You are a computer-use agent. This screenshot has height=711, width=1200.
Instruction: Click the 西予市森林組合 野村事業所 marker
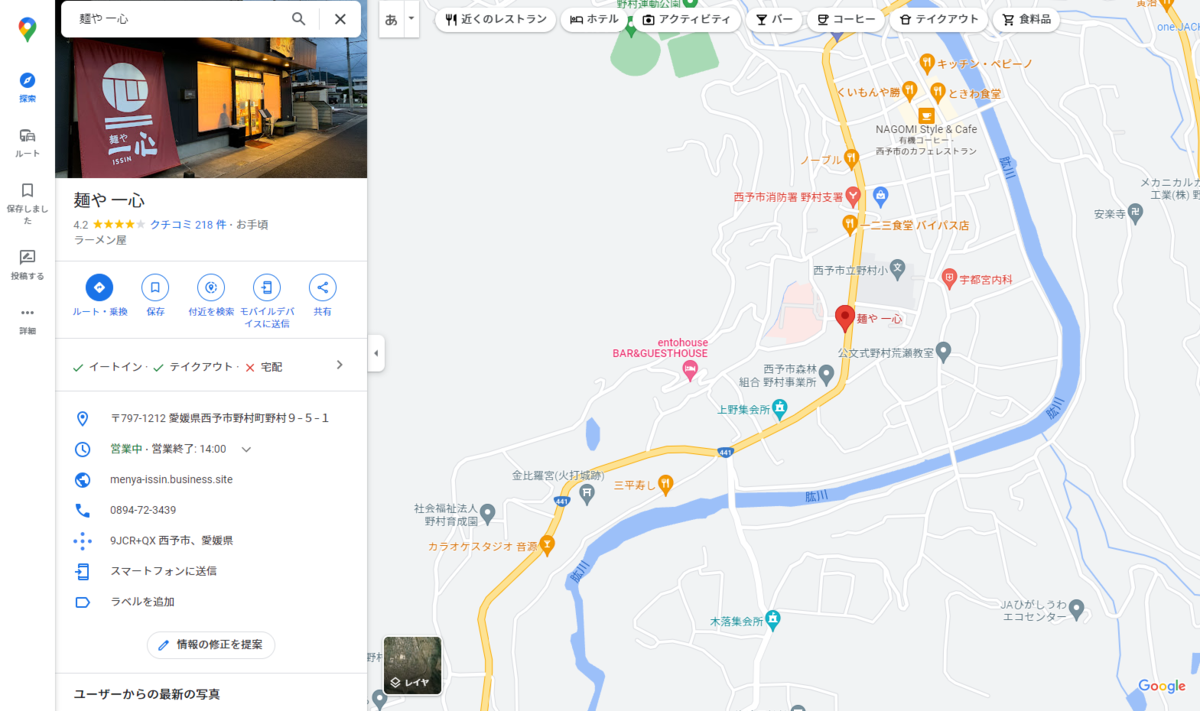point(826,375)
